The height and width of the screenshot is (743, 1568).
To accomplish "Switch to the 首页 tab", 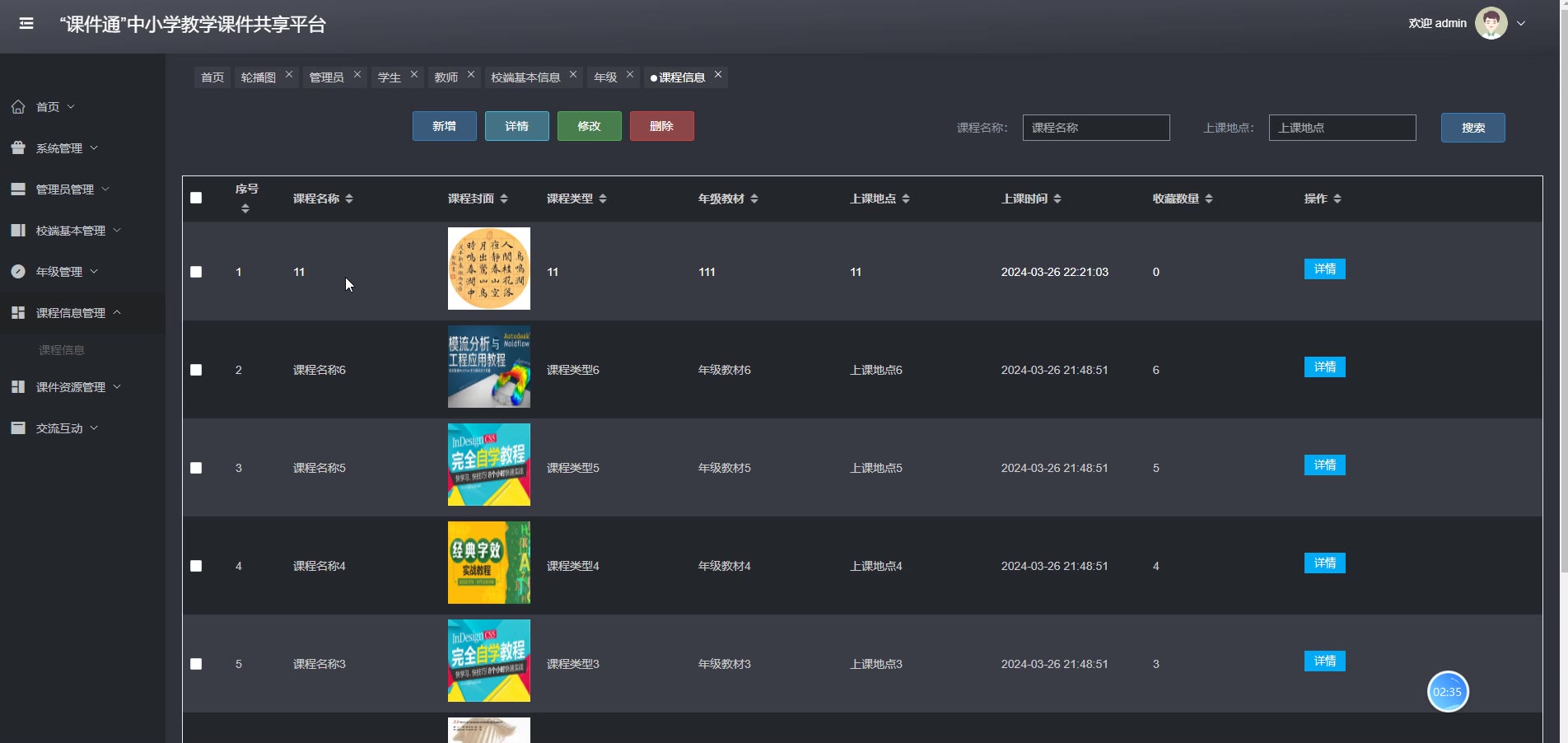I will (212, 77).
